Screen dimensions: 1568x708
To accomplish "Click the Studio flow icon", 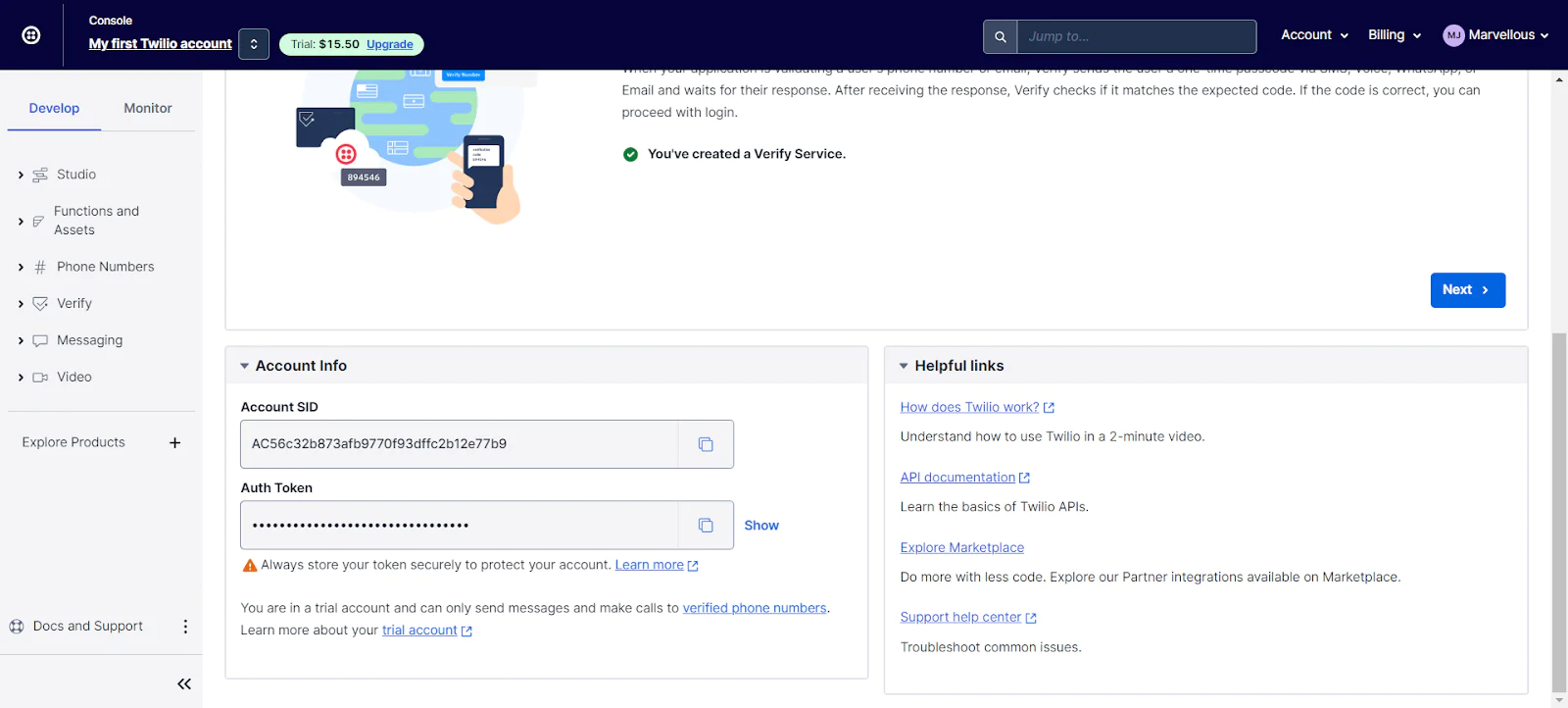I will tap(40, 175).
